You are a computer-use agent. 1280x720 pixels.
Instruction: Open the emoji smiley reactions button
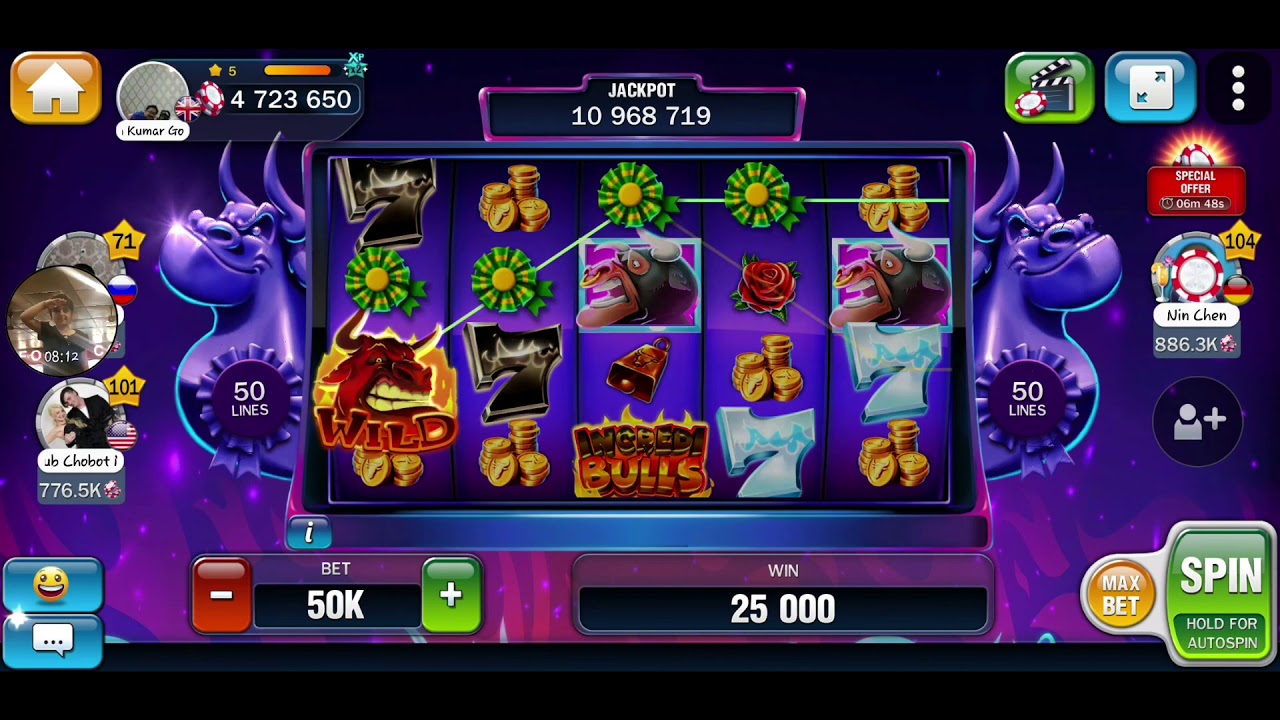tap(52, 585)
